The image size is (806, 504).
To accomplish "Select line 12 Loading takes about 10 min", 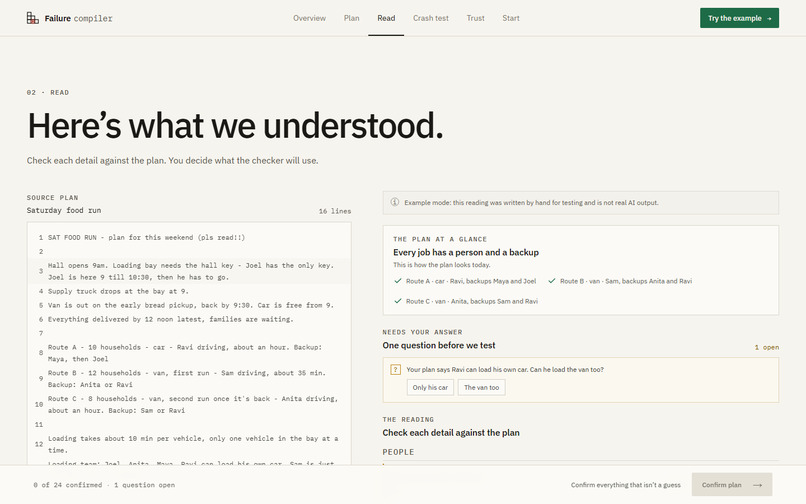I will (189, 444).
